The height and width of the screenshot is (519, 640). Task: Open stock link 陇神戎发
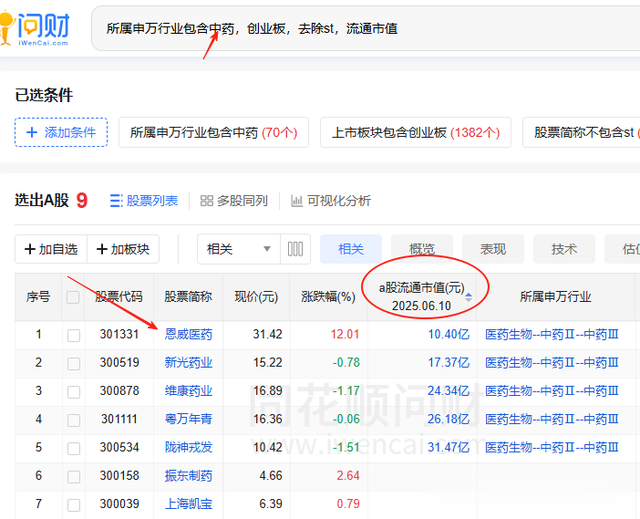pyautogui.click(x=189, y=448)
